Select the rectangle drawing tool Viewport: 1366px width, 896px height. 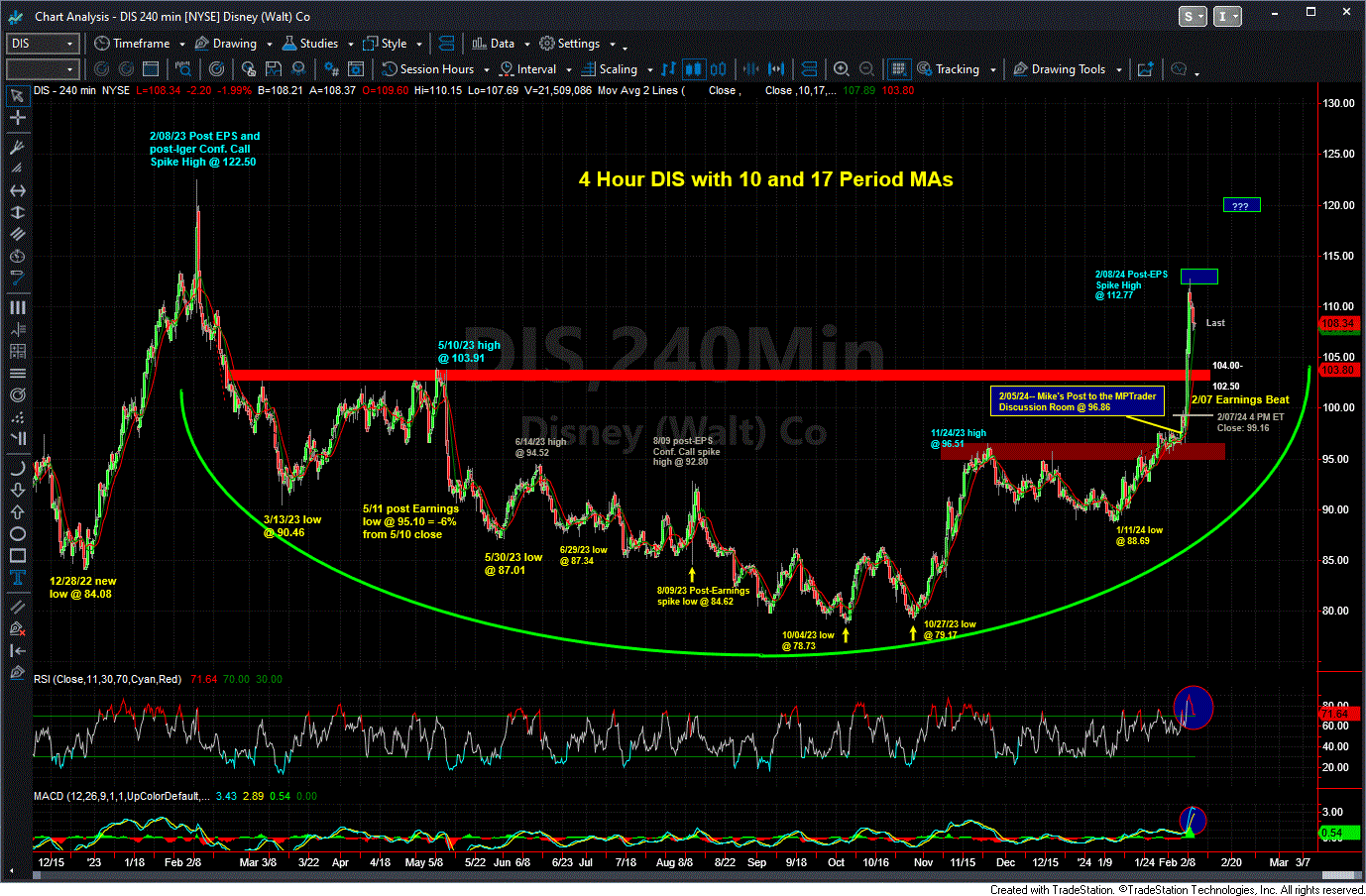(17, 555)
